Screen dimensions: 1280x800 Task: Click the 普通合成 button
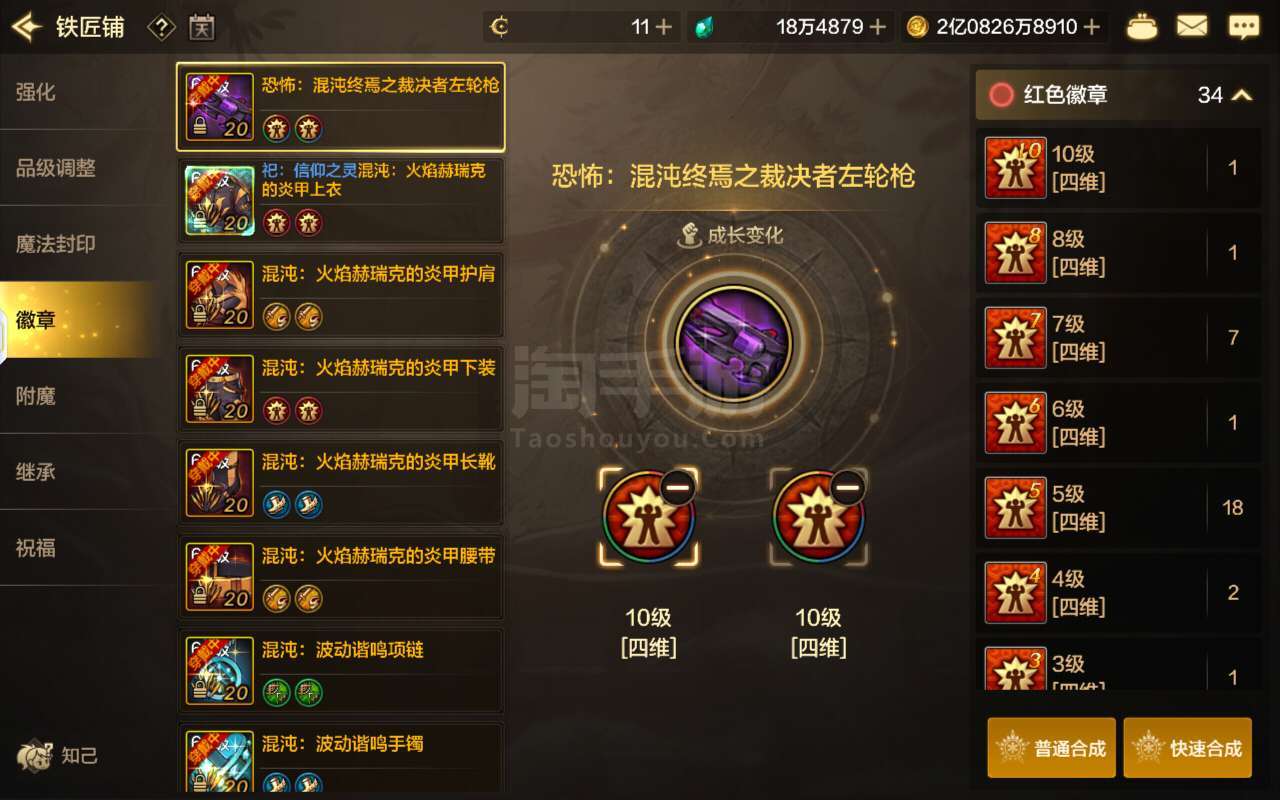[1051, 747]
